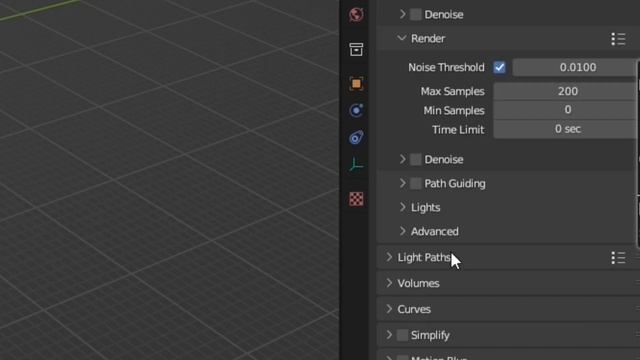Open Light Paths presets menu

click(x=618, y=258)
